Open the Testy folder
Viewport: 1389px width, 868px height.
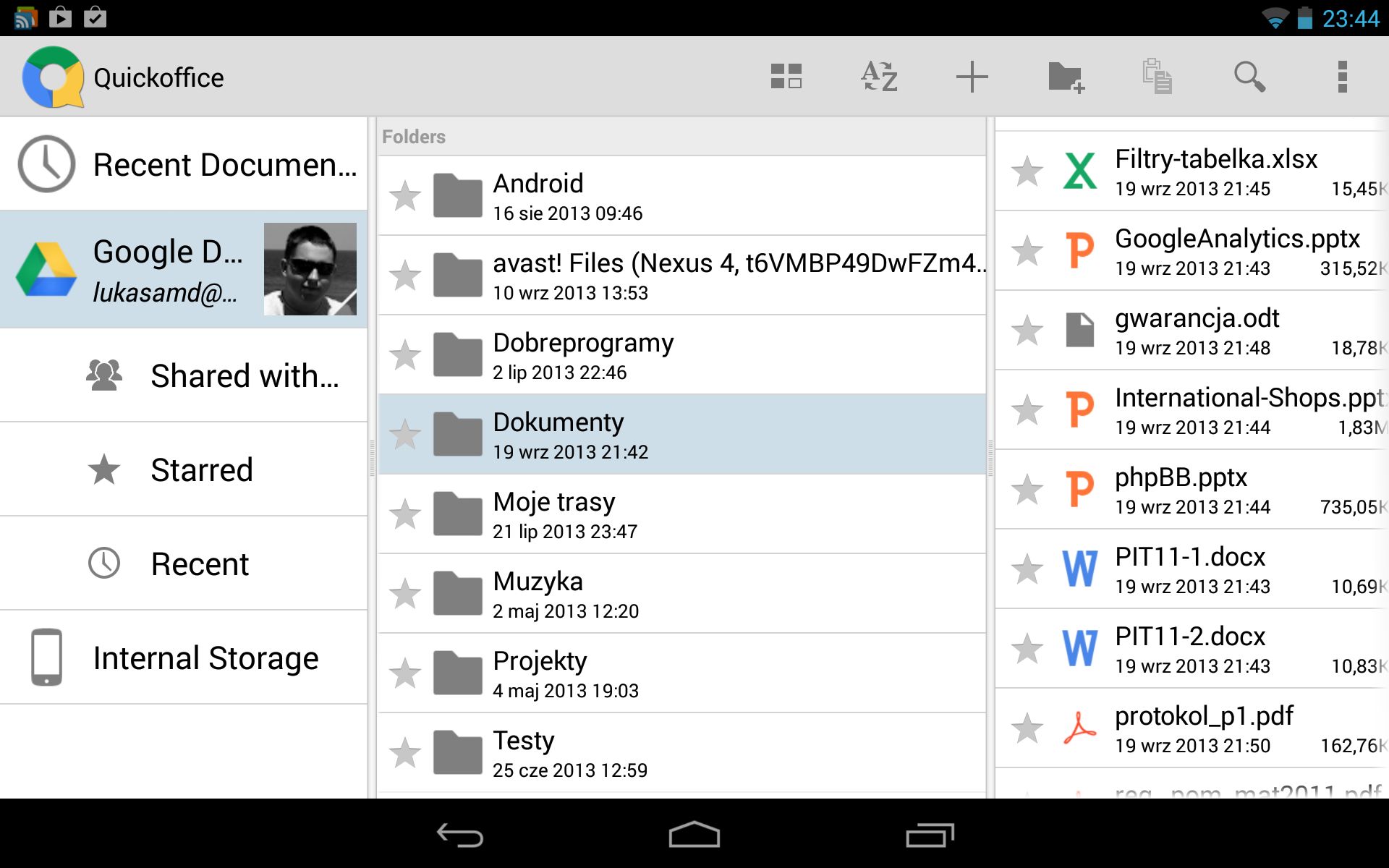click(682, 753)
